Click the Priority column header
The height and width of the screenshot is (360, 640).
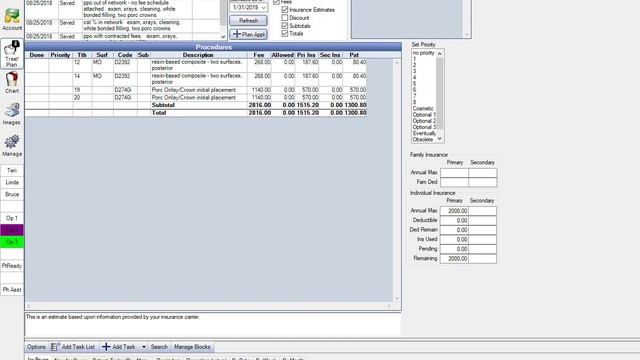[60, 55]
